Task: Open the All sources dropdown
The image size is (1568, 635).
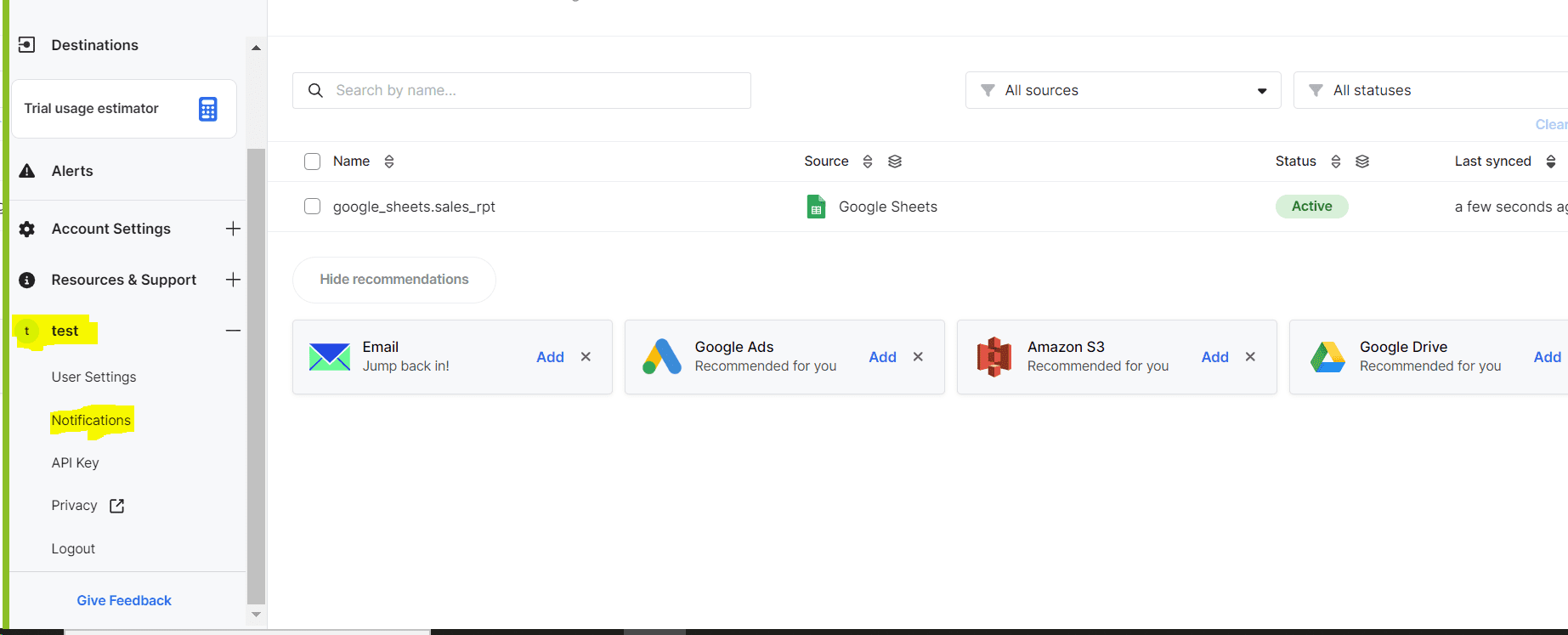Action: (1123, 90)
